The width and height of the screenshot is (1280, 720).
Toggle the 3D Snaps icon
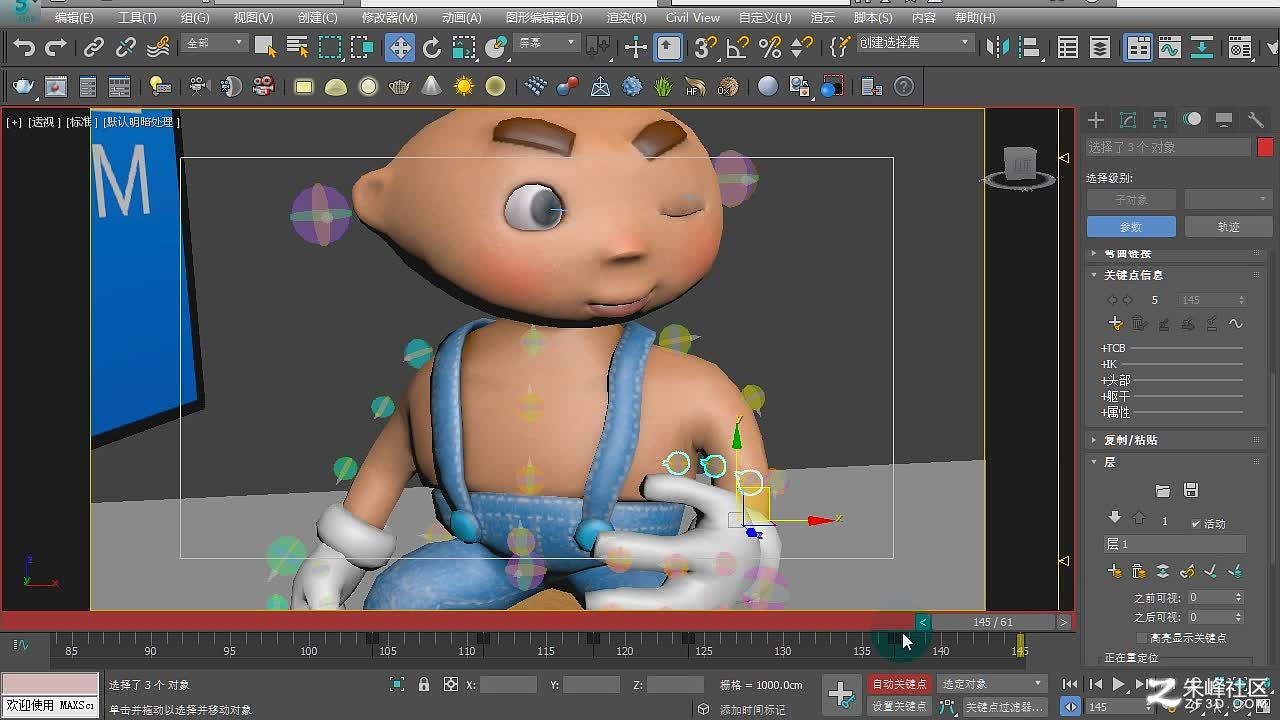click(706, 47)
